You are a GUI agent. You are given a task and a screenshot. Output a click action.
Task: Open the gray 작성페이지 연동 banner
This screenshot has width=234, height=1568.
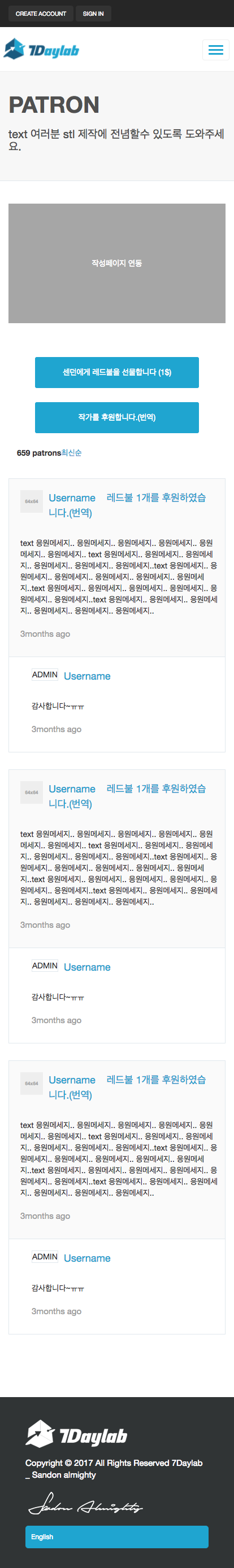click(117, 263)
